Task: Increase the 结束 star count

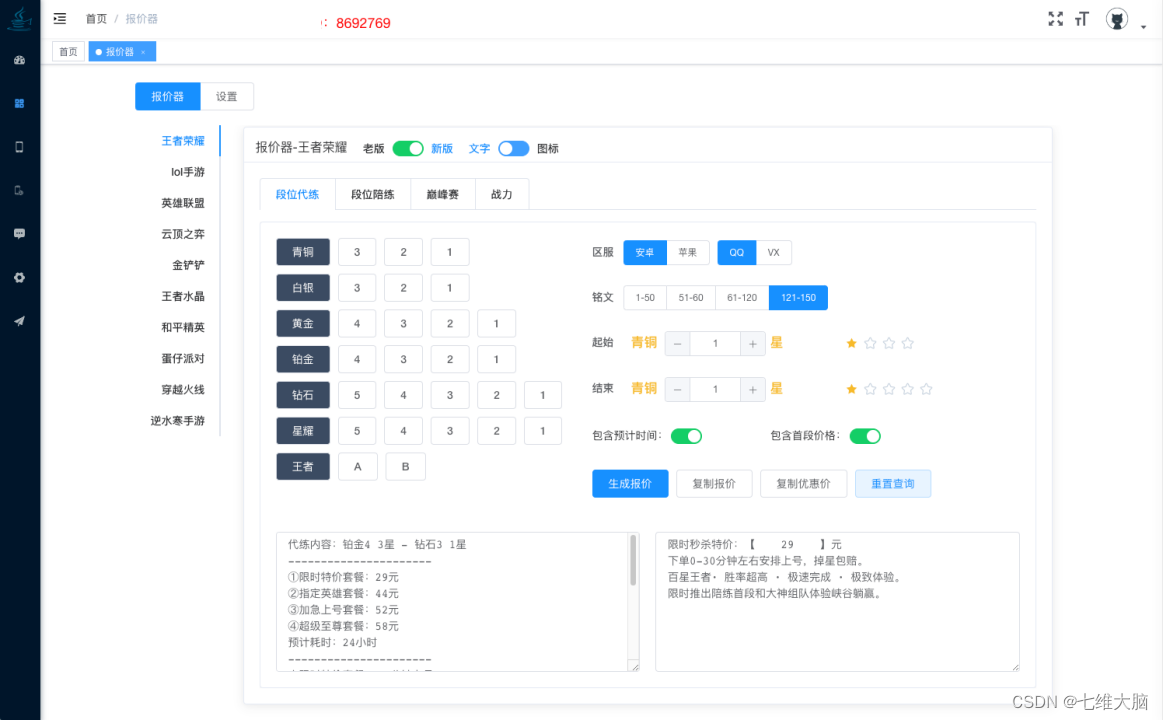Action: (753, 389)
